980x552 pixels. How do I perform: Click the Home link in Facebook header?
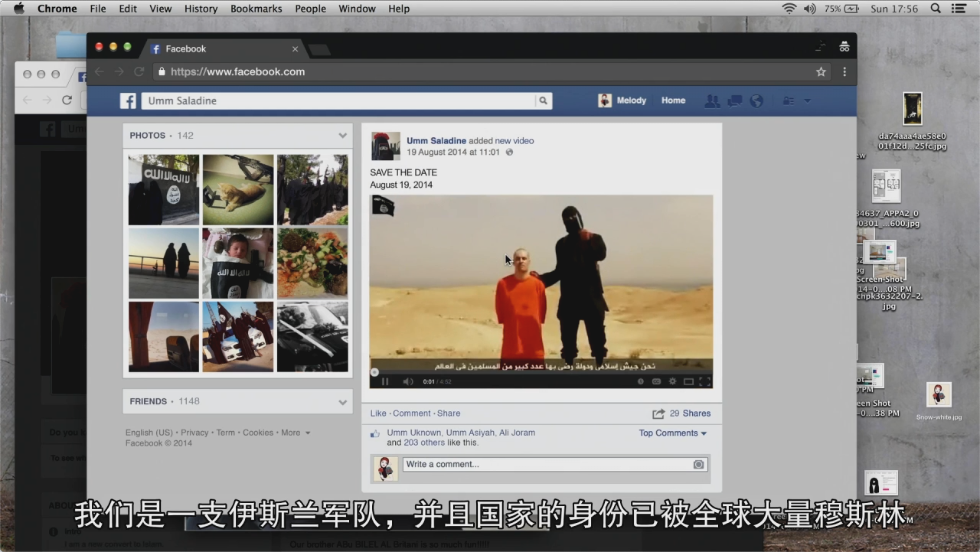click(673, 101)
